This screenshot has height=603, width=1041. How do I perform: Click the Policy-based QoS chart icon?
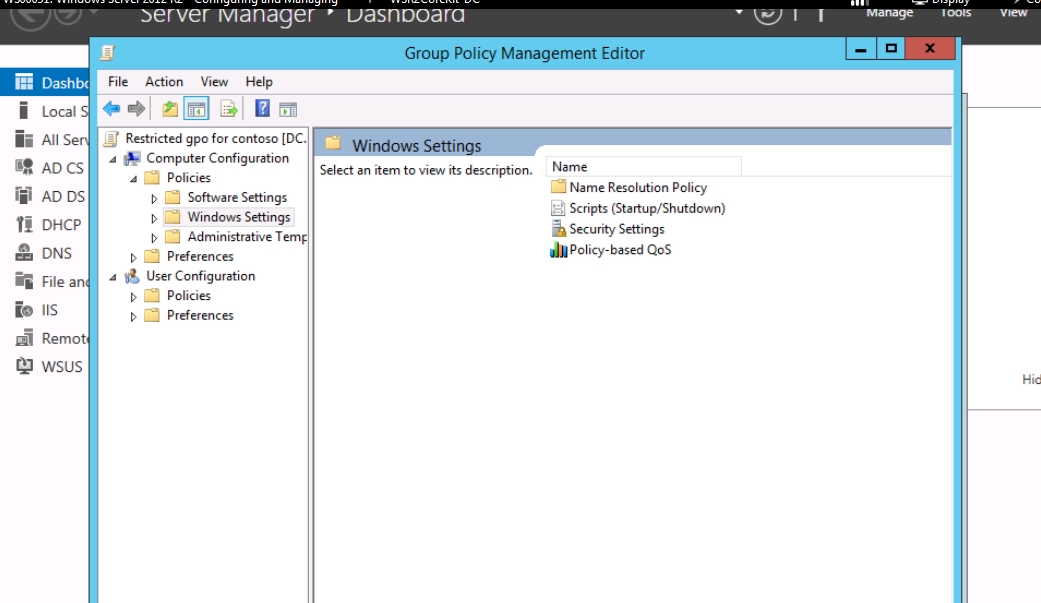(x=558, y=250)
